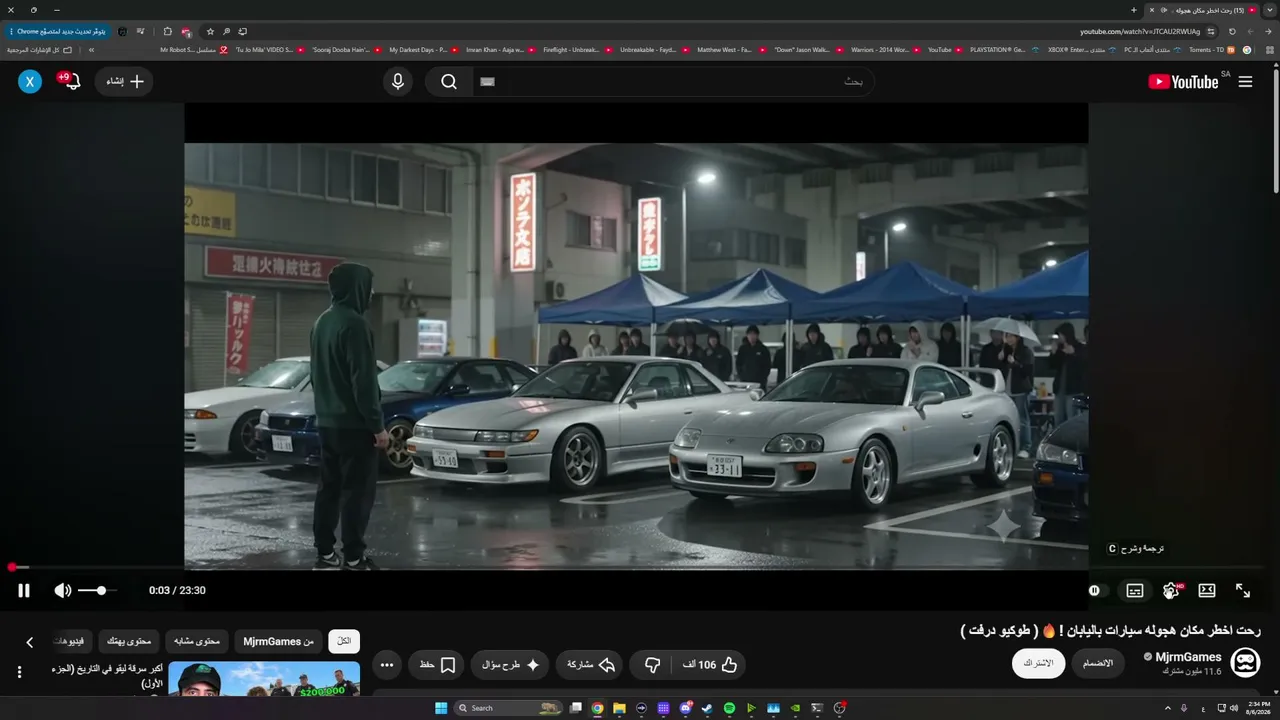Like the video (106 ألف)
This screenshot has width=1280, height=720.
click(x=711, y=665)
